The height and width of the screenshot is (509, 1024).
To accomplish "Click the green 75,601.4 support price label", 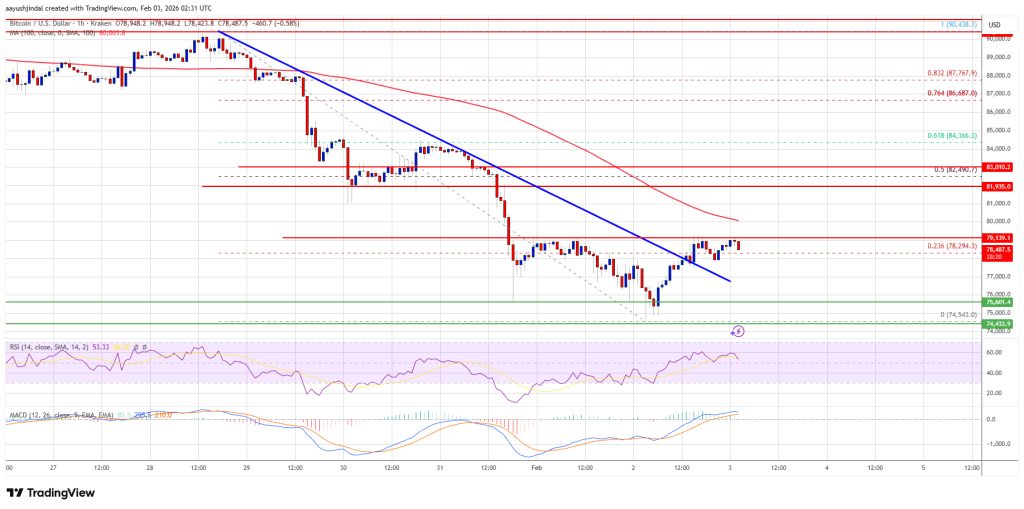I will pos(998,303).
